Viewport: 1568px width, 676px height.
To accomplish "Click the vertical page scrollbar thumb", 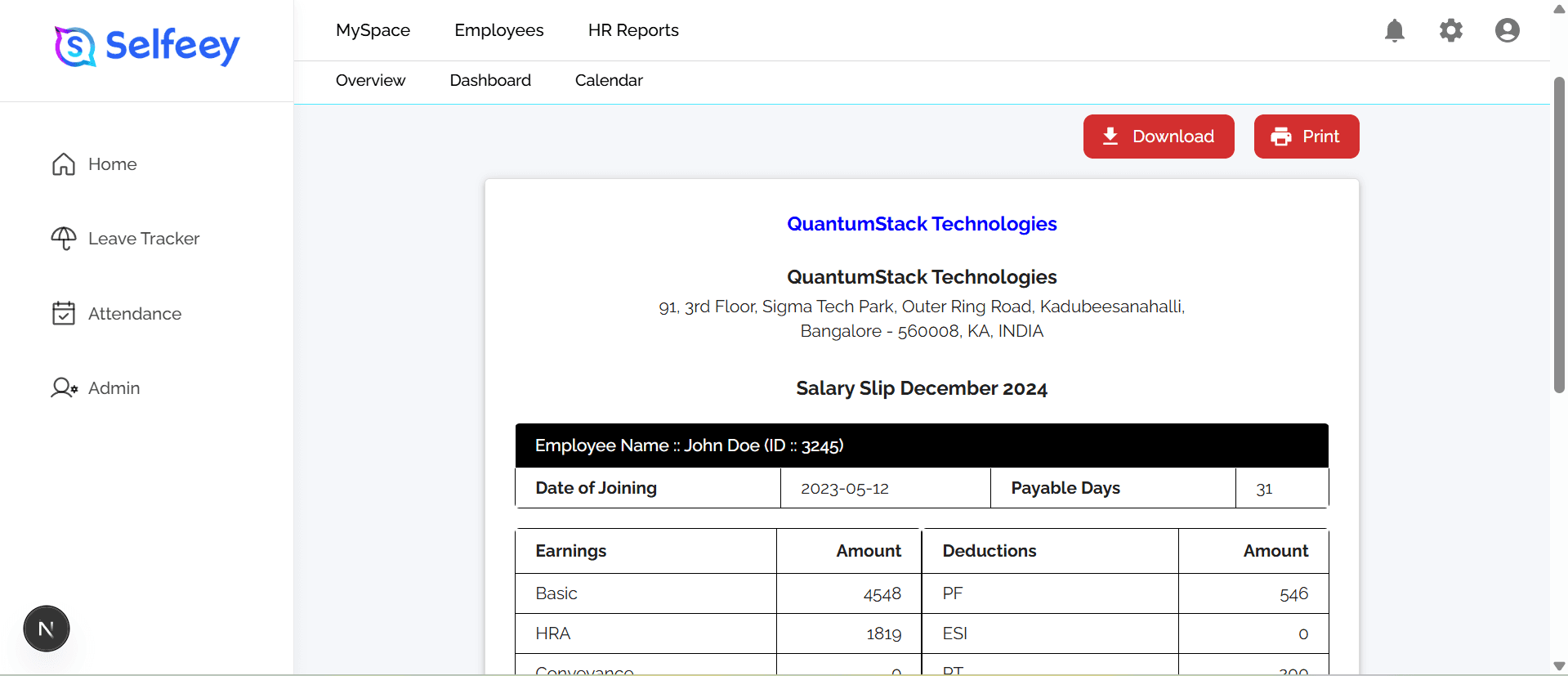I will pyautogui.click(x=1559, y=235).
